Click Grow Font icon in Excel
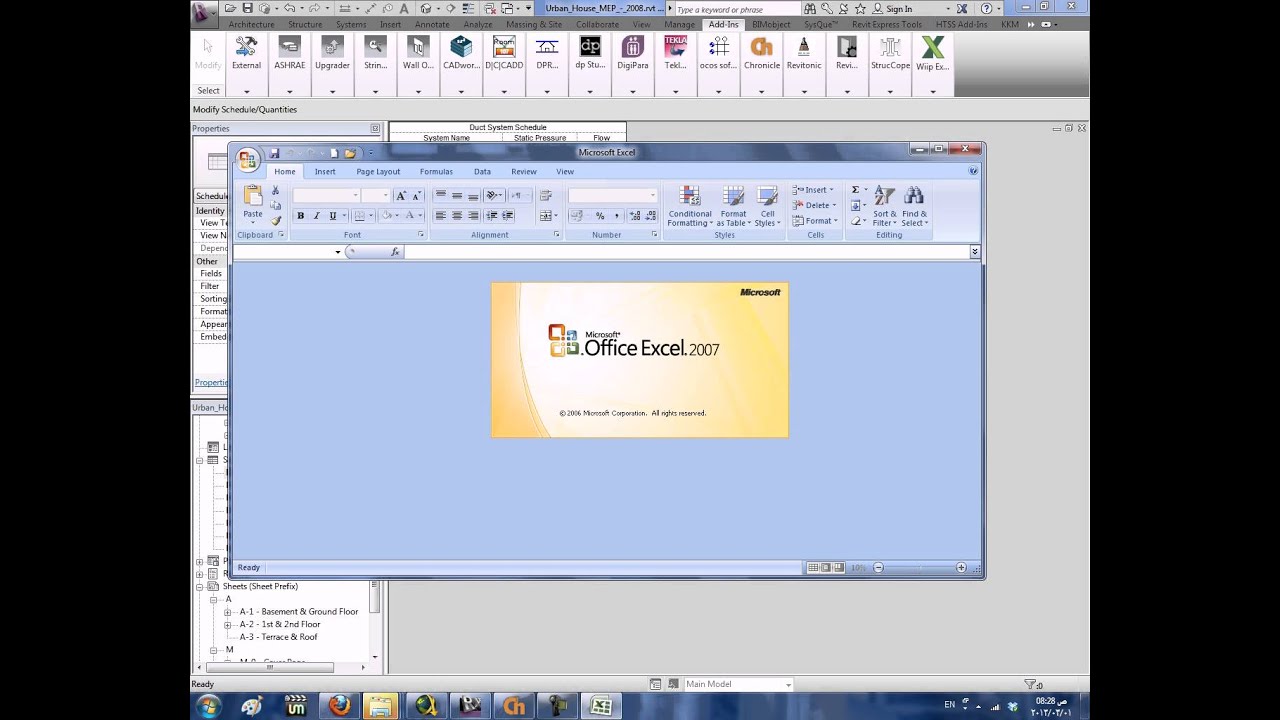 [401, 196]
